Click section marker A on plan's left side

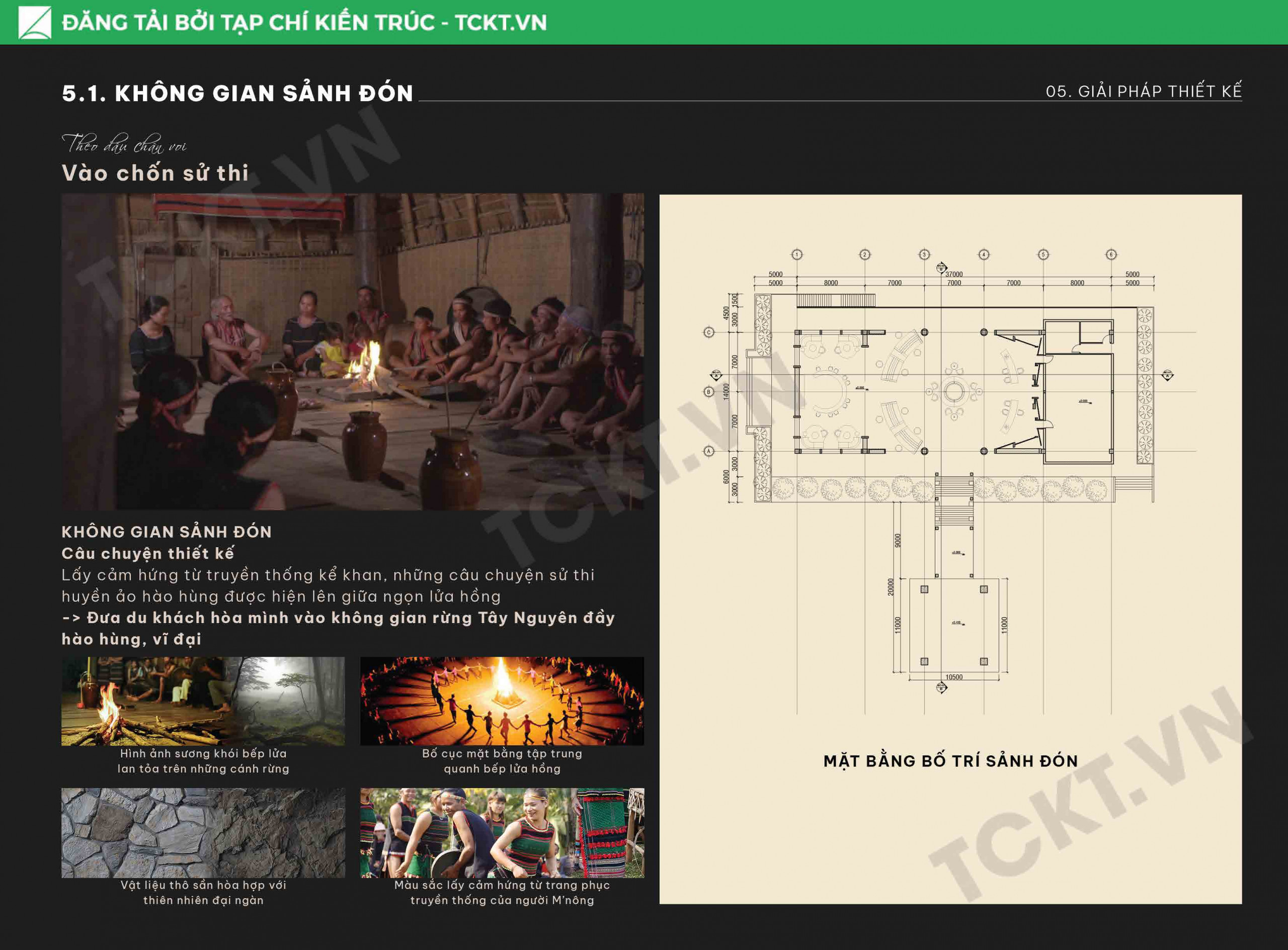716,376
